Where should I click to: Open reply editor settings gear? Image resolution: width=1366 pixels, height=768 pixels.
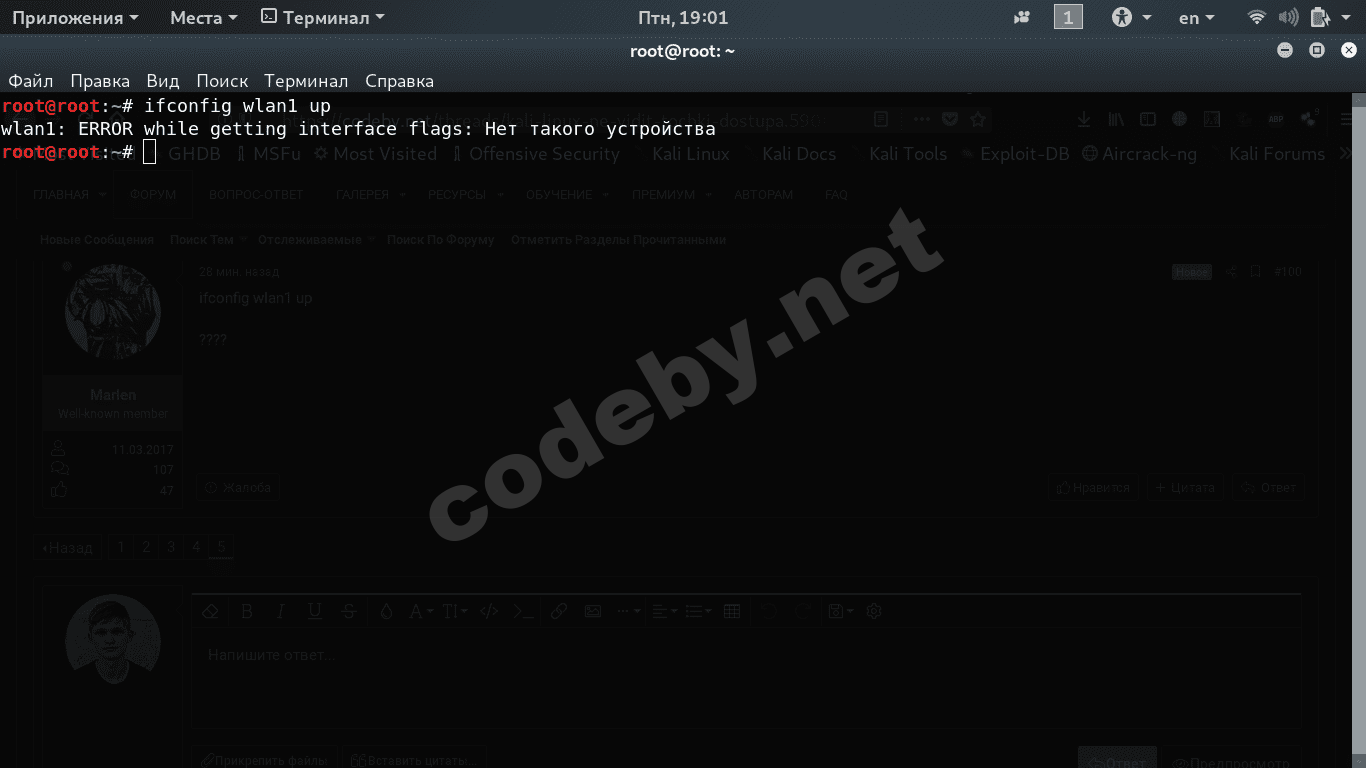click(874, 611)
